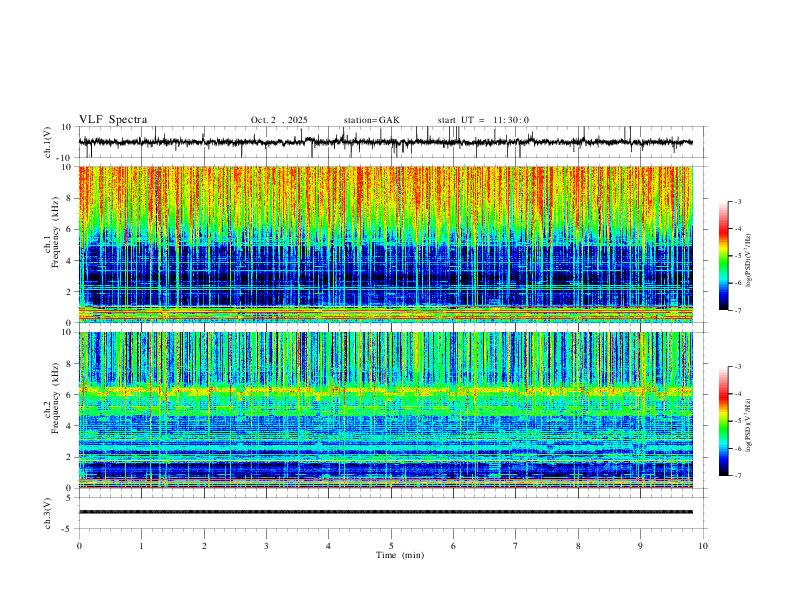Click the black ch.3 signal bar
Image resolution: width=792 pixels, height=612 pixels.
tap(386, 512)
